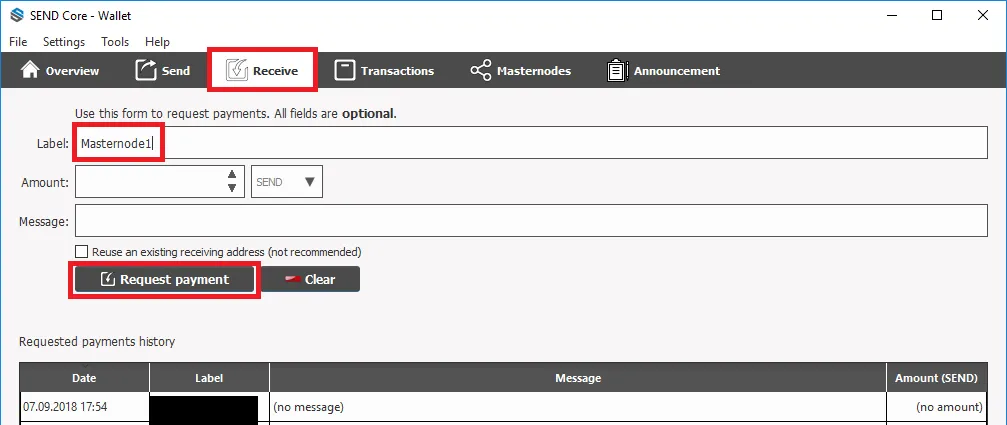This screenshot has height=425, width=1007.
Task: Minimize the SEND Core wallet window
Action: (x=891, y=15)
